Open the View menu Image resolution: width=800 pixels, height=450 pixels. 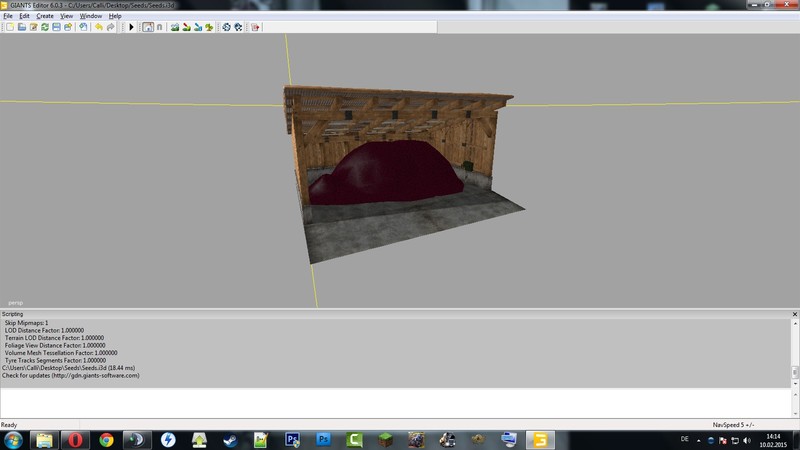tap(66, 16)
